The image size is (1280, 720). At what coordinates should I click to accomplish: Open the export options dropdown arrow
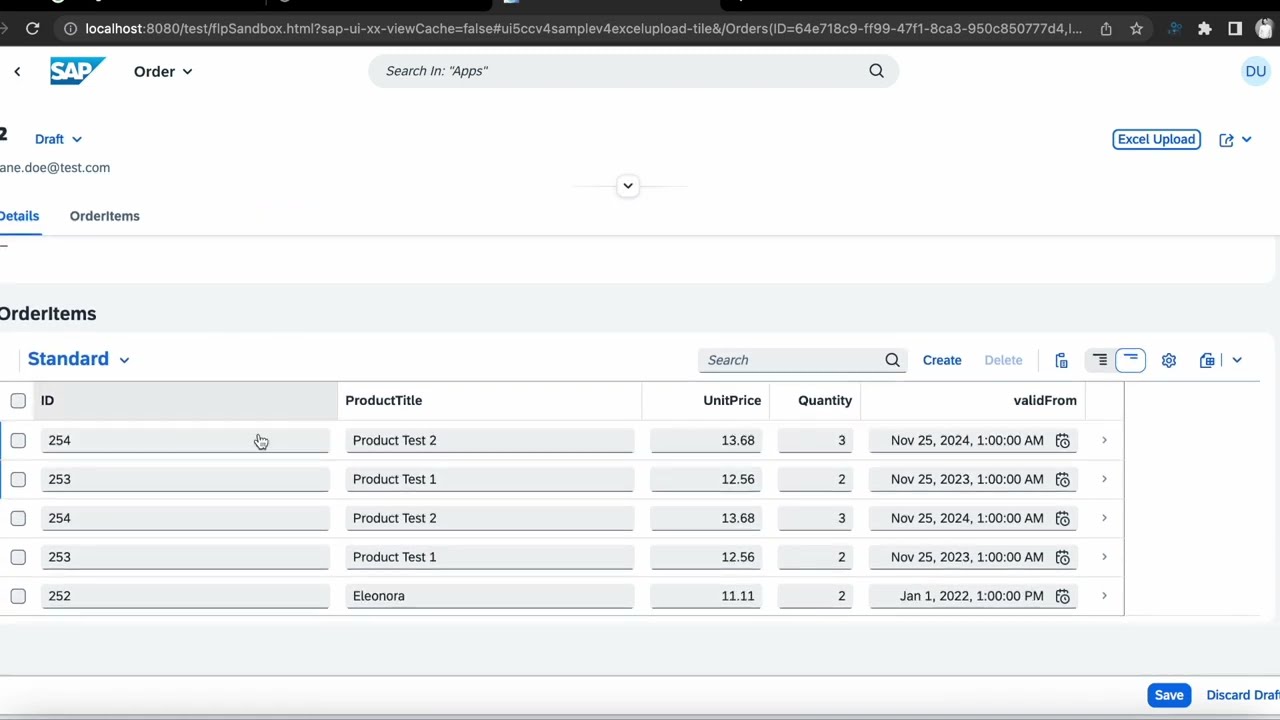coord(1236,360)
